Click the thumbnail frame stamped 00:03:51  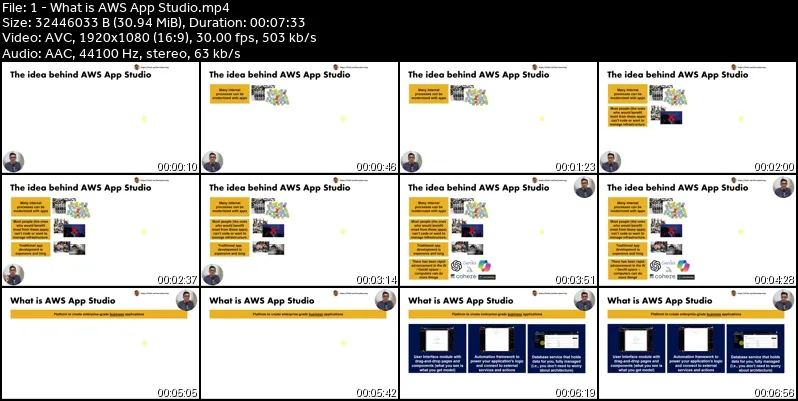[x=498, y=231]
